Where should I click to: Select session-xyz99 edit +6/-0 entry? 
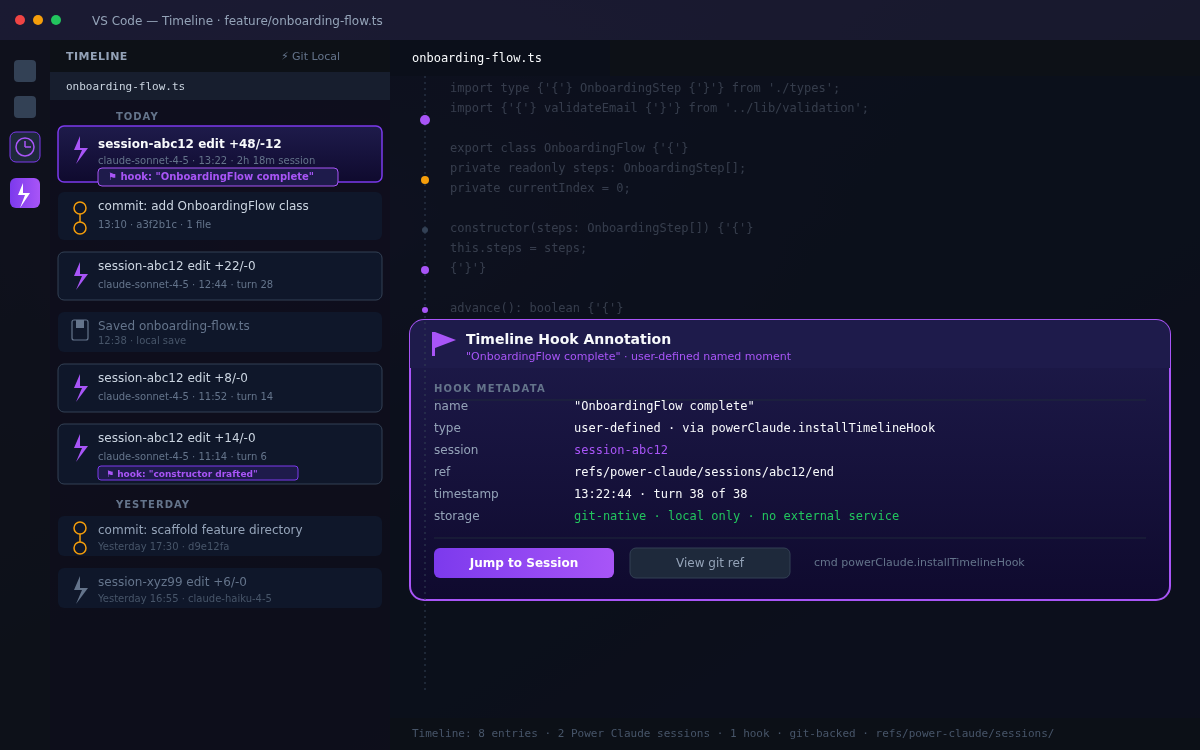pyautogui.click(x=220, y=588)
